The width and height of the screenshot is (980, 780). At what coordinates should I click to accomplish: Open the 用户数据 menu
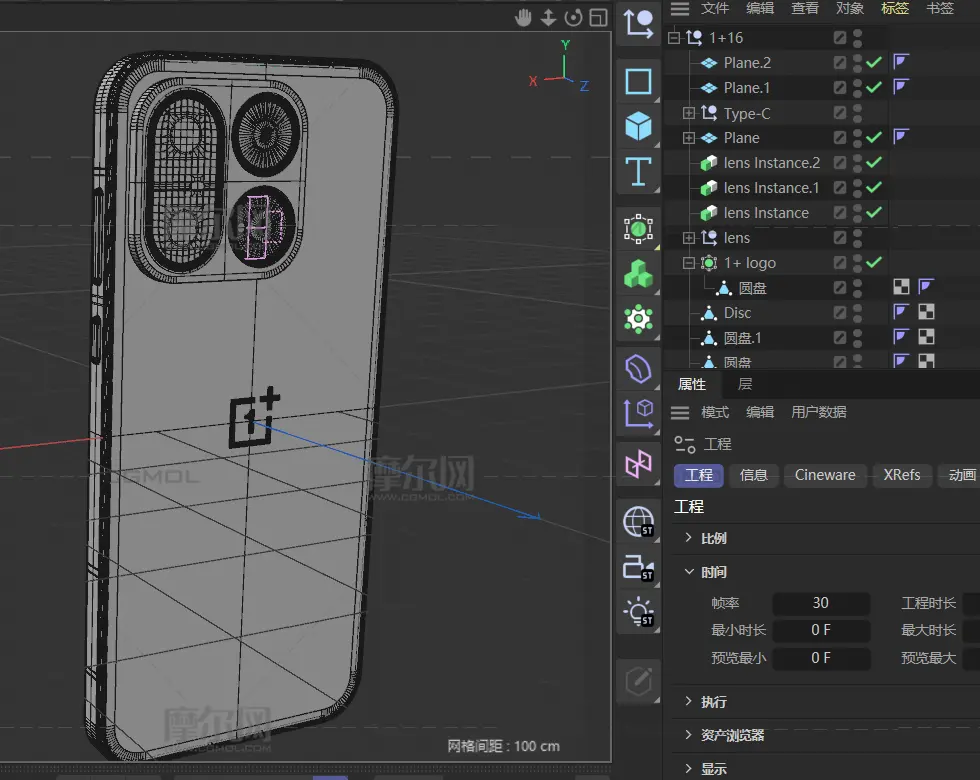tap(819, 412)
